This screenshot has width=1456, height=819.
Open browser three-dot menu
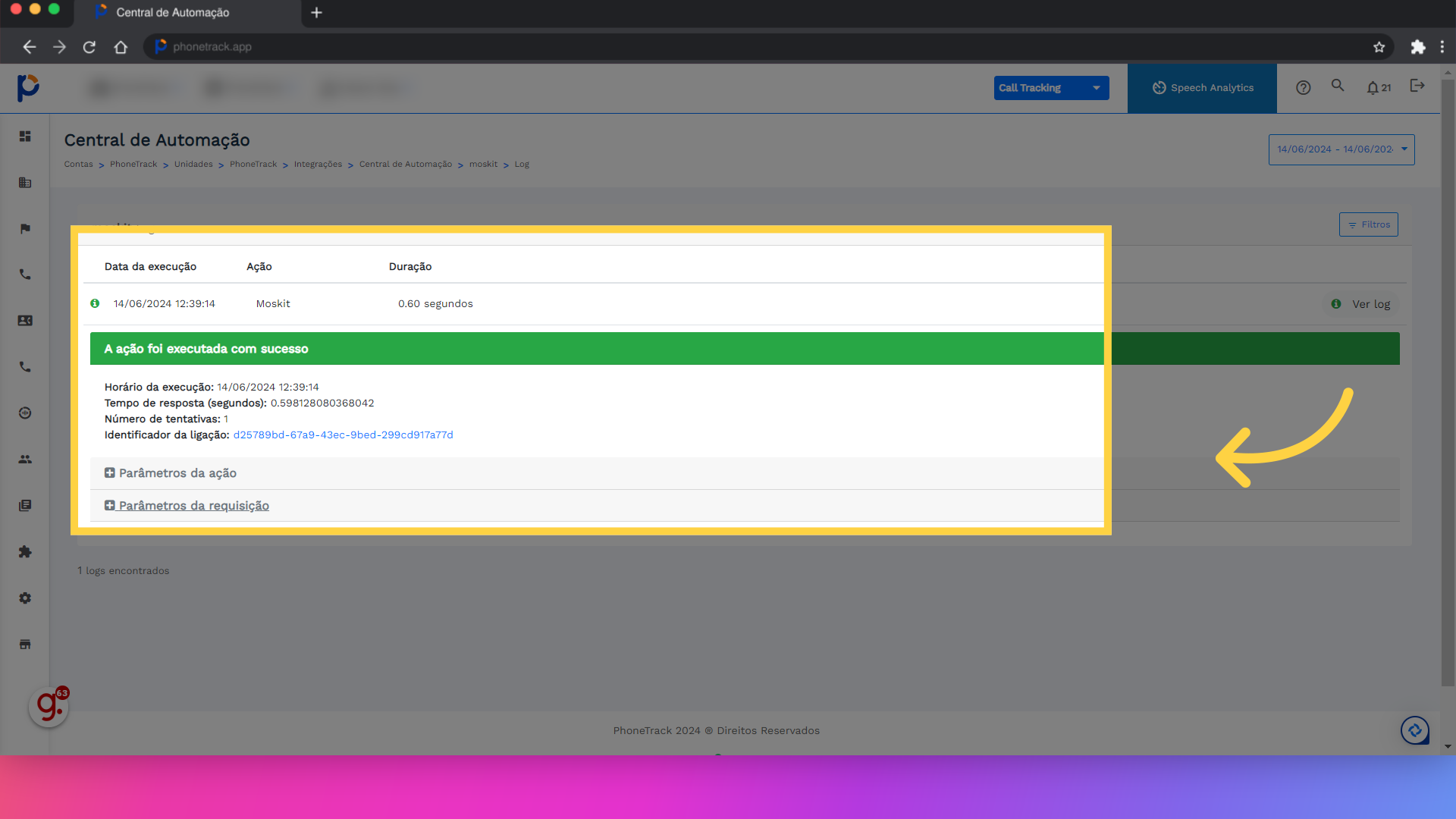coord(1442,47)
